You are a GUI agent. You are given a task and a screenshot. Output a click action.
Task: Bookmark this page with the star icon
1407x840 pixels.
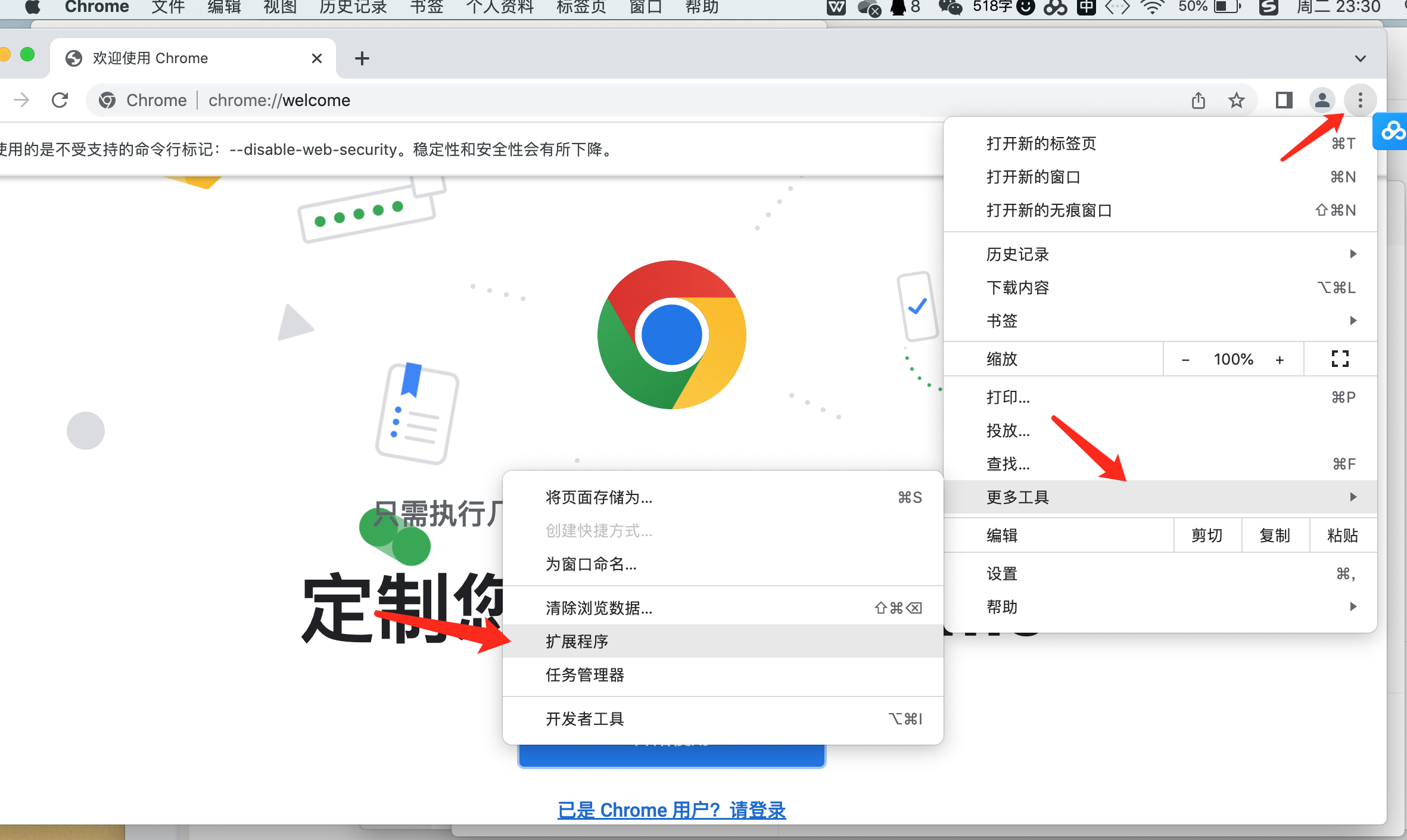1237,100
